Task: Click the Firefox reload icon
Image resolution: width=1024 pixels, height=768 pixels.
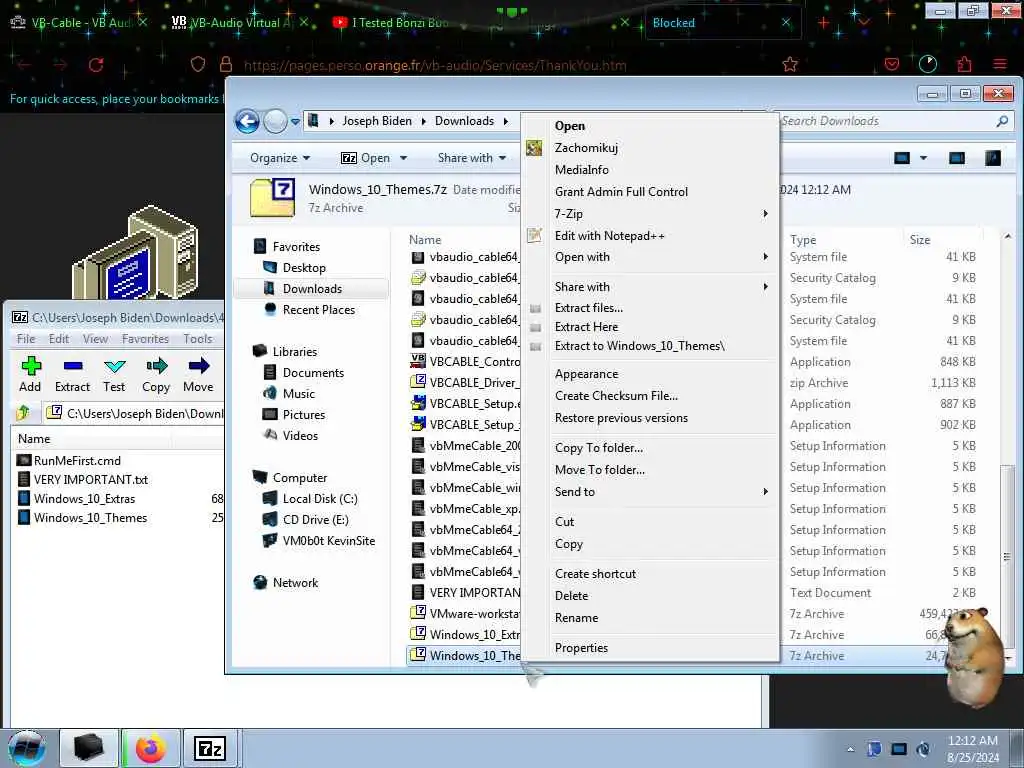Action: tap(96, 65)
